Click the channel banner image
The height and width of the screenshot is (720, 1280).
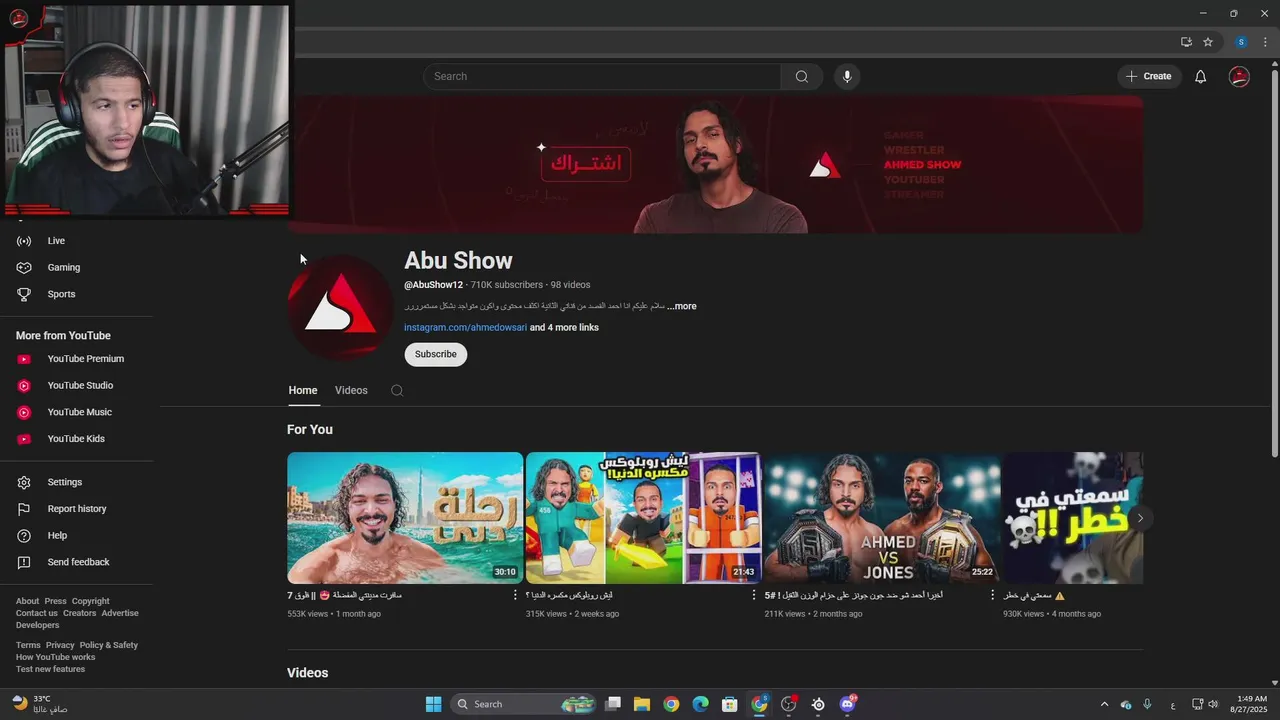pyautogui.click(x=715, y=165)
